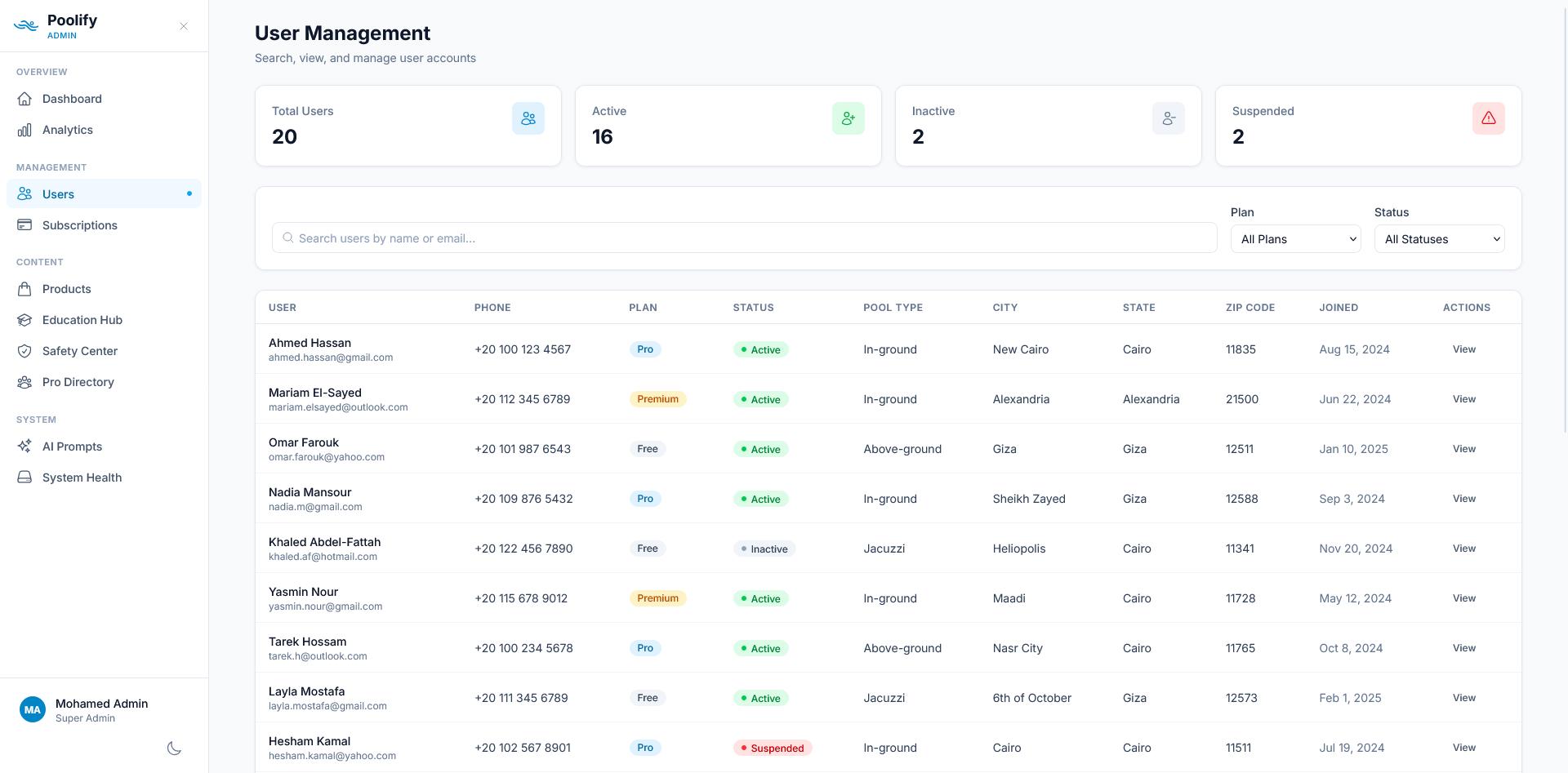View Khaled Abdel-Fattah's account
1568x773 pixels.
coord(1463,549)
